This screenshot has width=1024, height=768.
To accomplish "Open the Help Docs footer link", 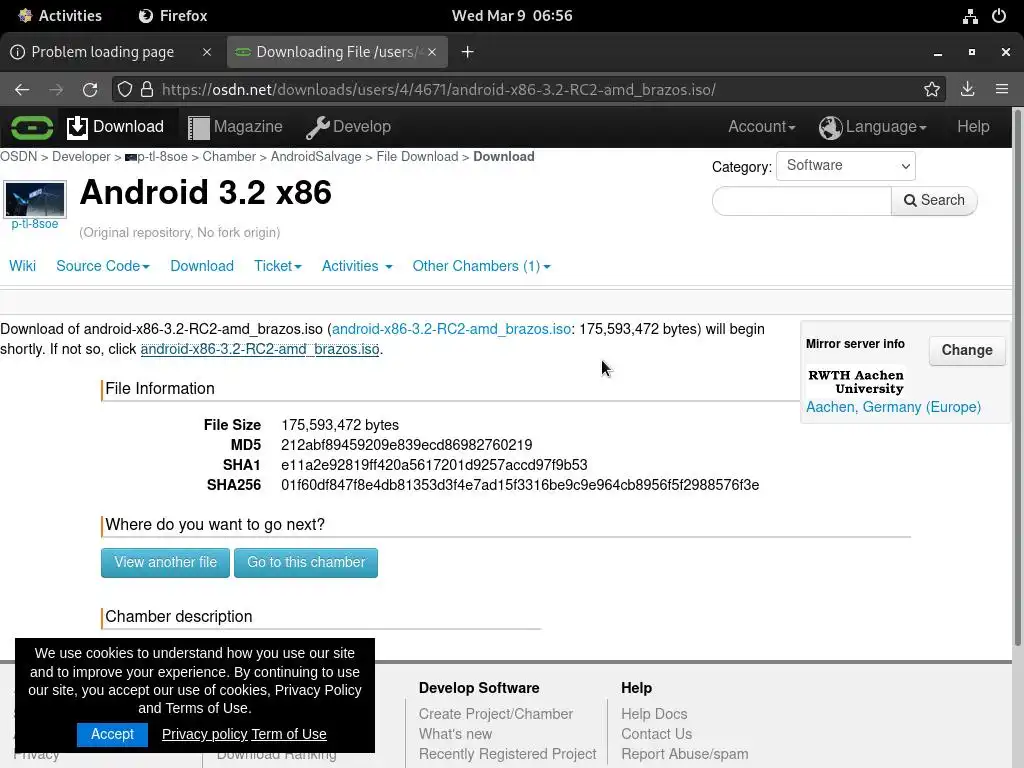I will pyautogui.click(x=654, y=714).
